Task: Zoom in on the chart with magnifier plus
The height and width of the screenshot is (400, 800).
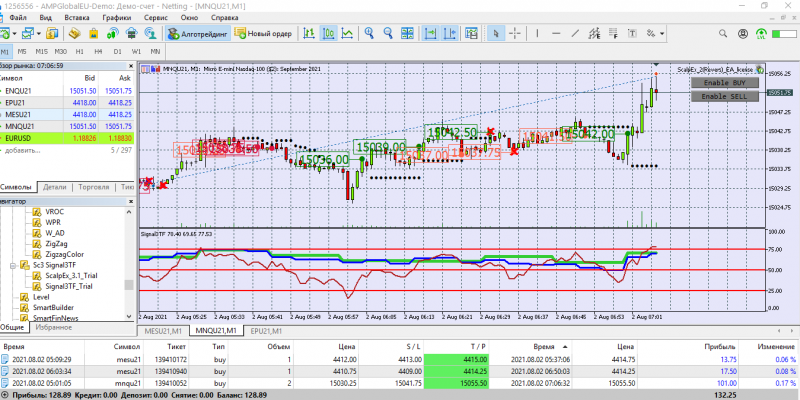Action: [x=369, y=33]
